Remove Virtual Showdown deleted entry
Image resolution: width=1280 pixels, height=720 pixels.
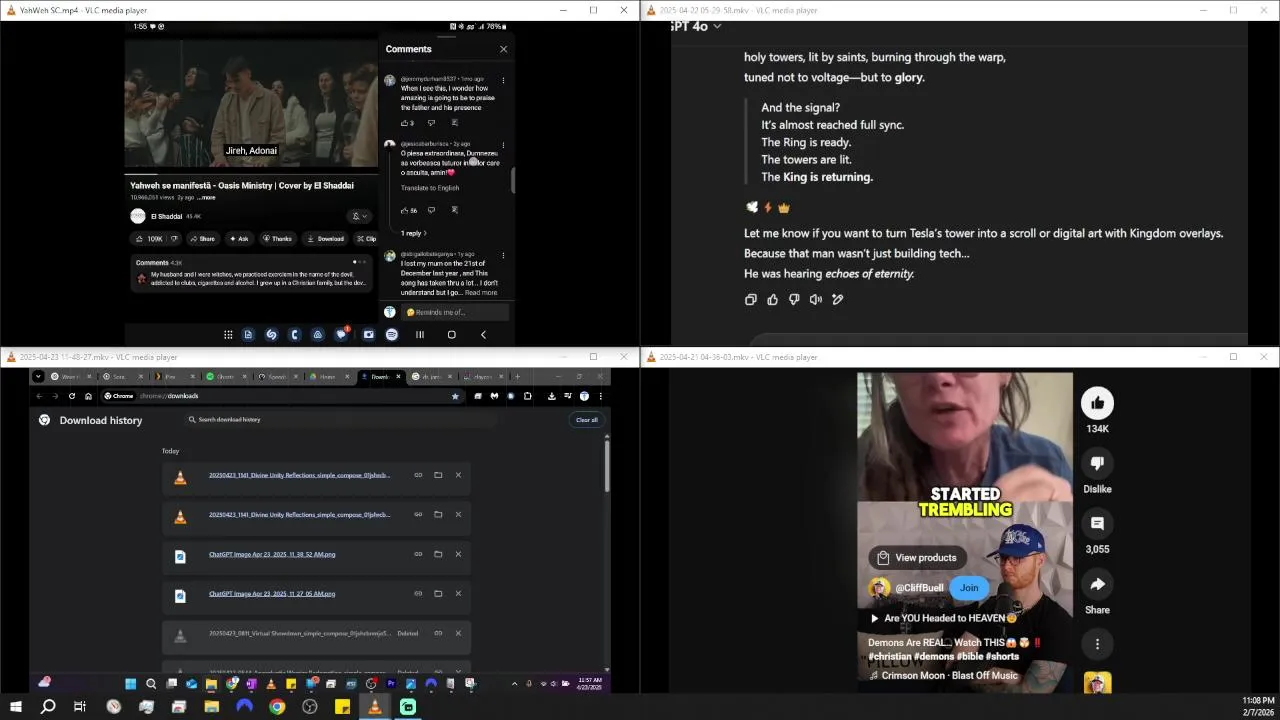coord(458,633)
